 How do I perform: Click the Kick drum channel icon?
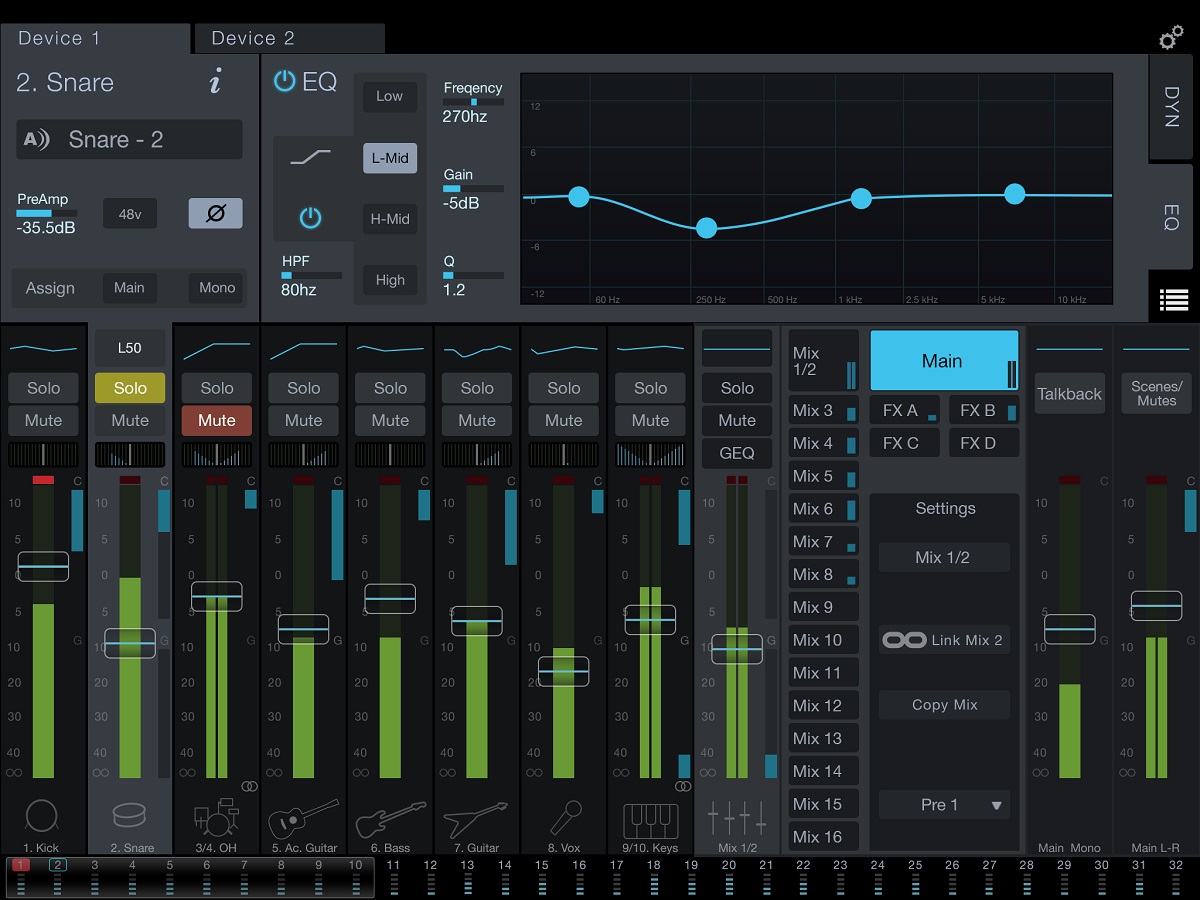click(42, 817)
